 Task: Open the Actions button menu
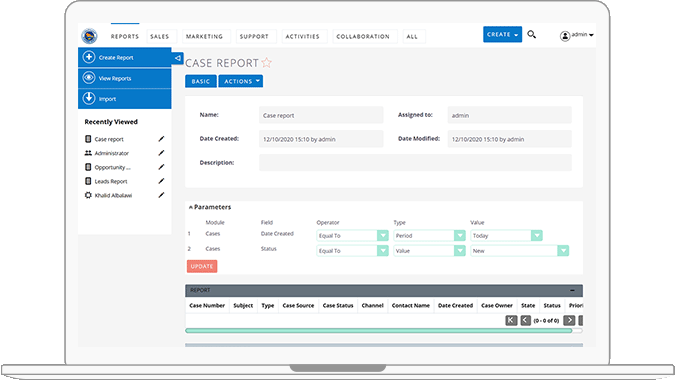coord(241,81)
